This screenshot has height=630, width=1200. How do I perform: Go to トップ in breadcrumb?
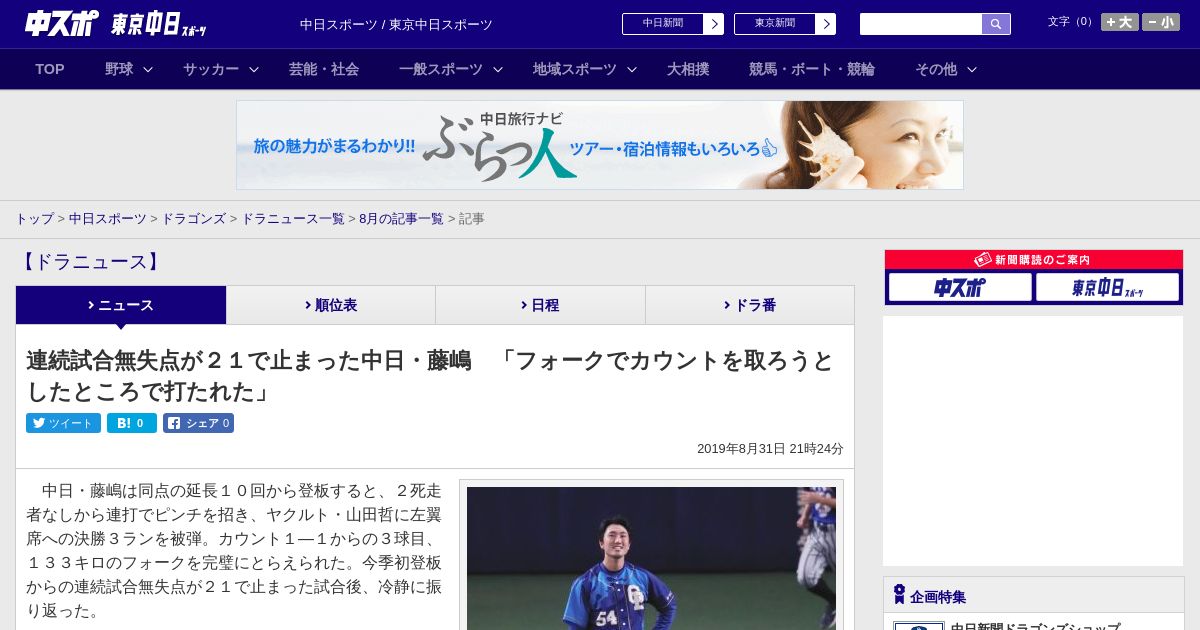(34, 218)
